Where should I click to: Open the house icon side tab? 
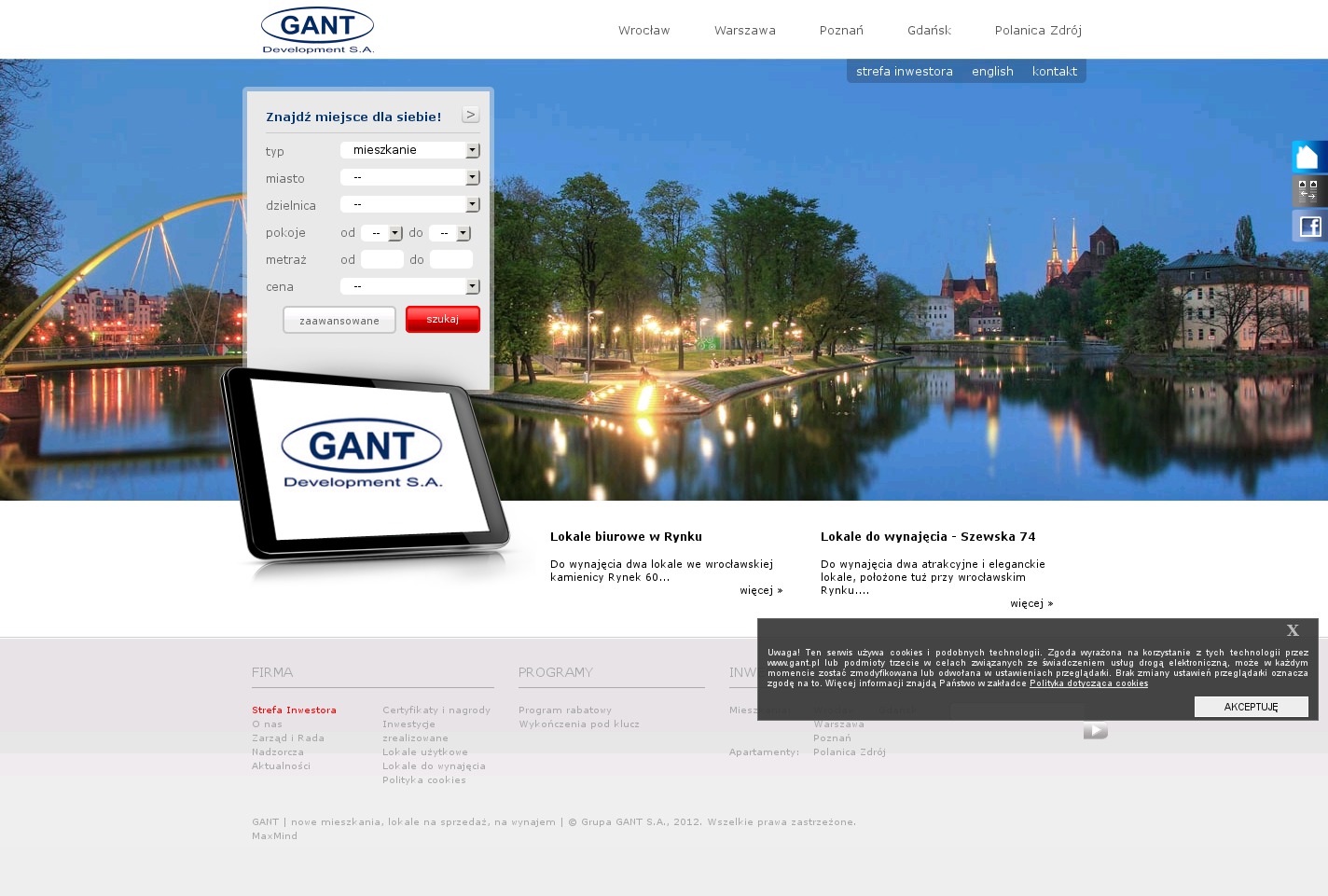click(1309, 157)
